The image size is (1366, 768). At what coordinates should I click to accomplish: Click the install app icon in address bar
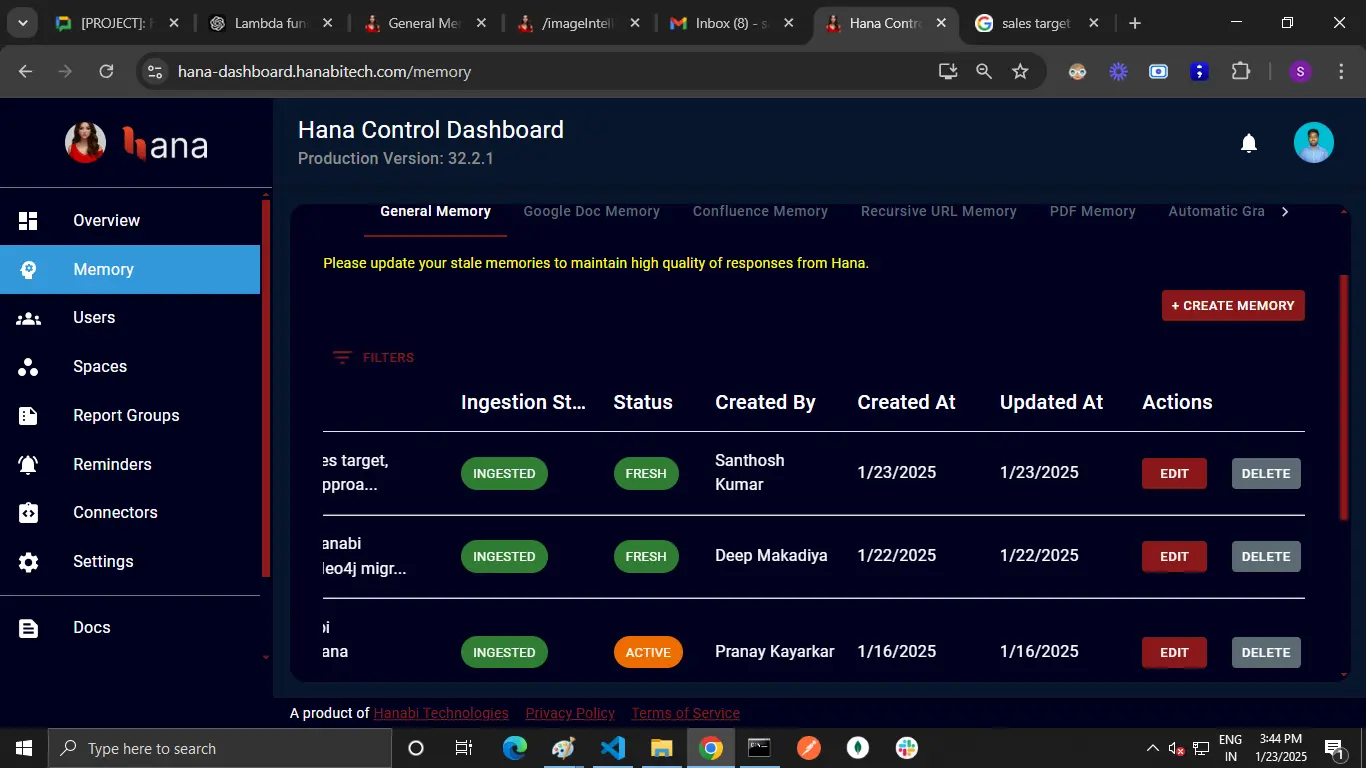pos(947,71)
